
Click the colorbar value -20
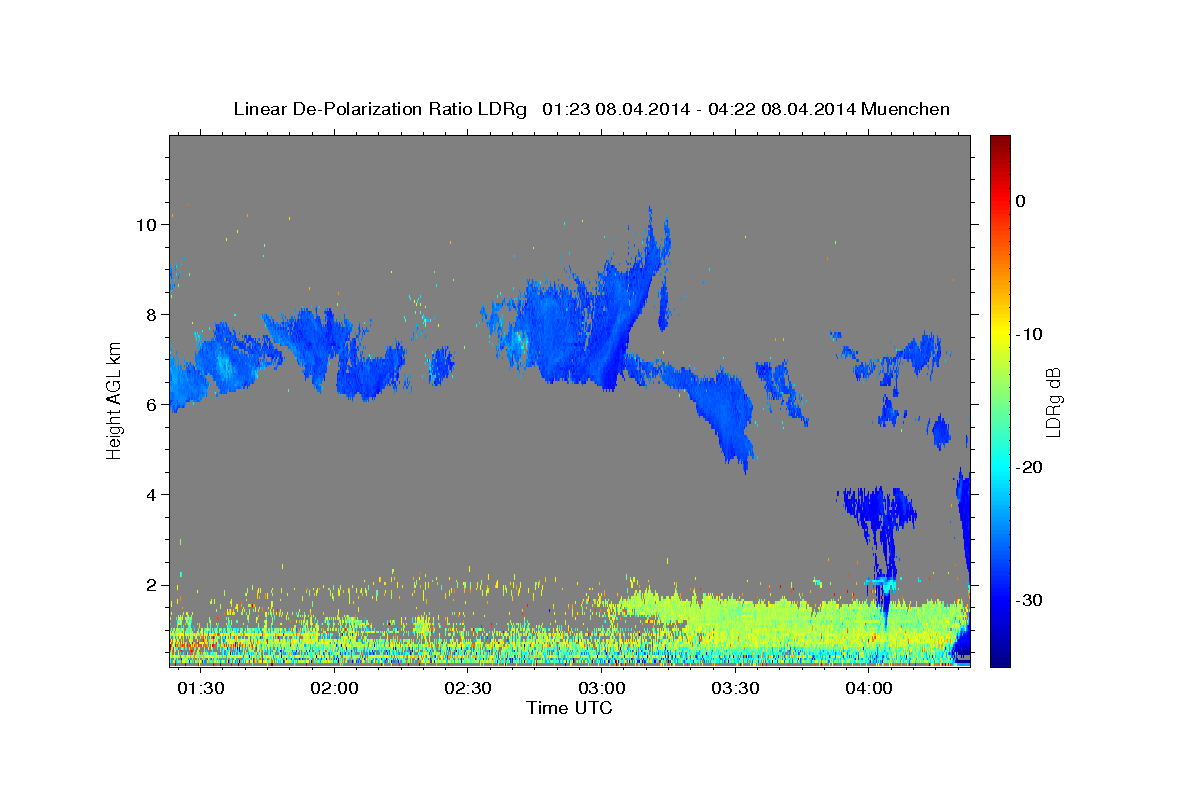click(x=1030, y=467)
